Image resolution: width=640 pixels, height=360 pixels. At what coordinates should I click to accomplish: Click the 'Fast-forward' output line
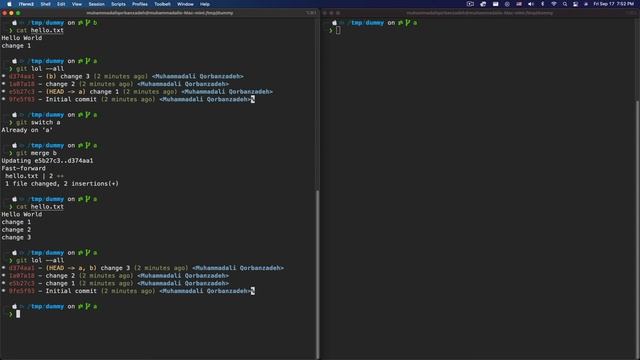24,168
